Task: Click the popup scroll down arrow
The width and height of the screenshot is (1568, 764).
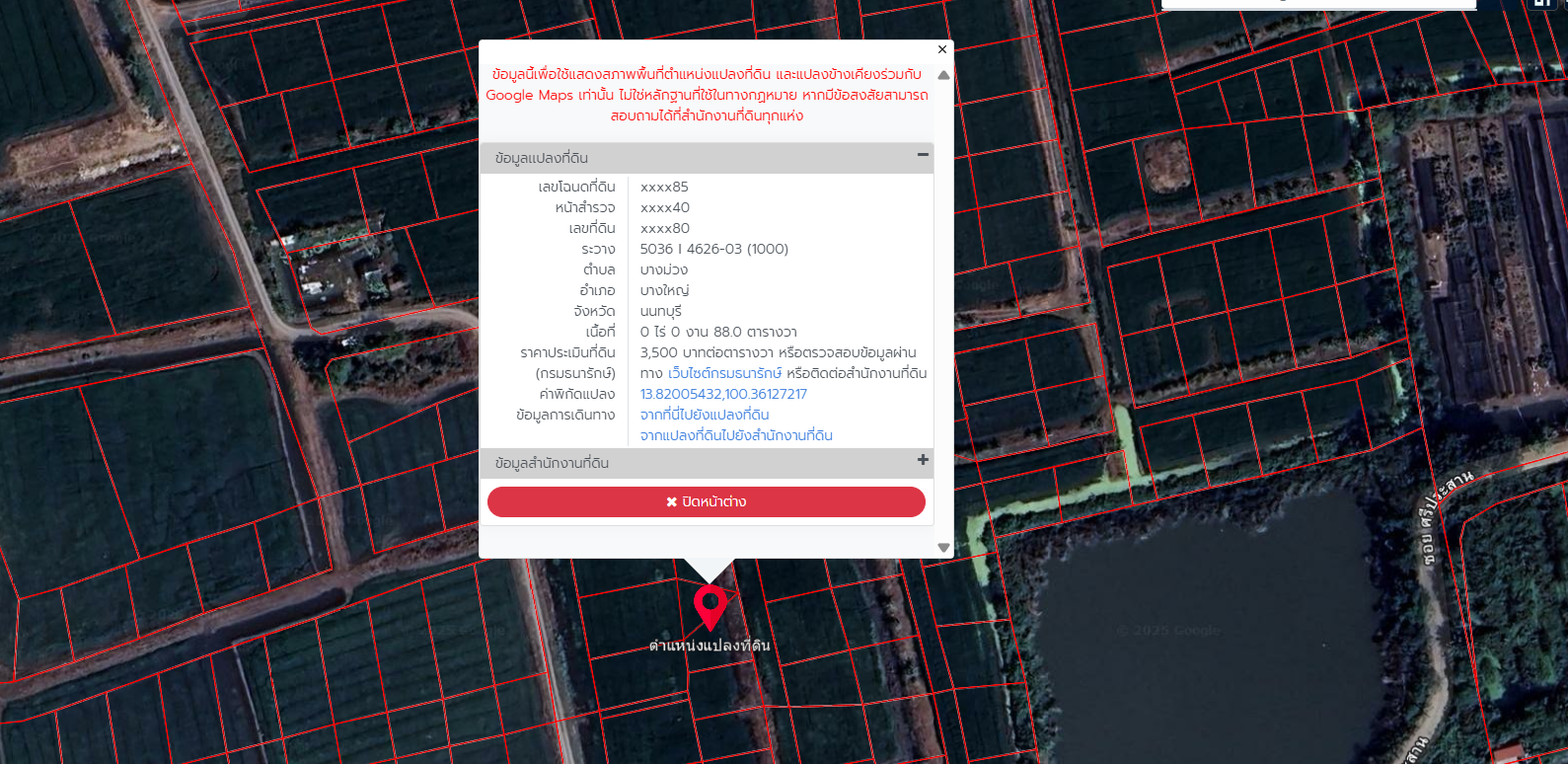Action: [943, 548]
